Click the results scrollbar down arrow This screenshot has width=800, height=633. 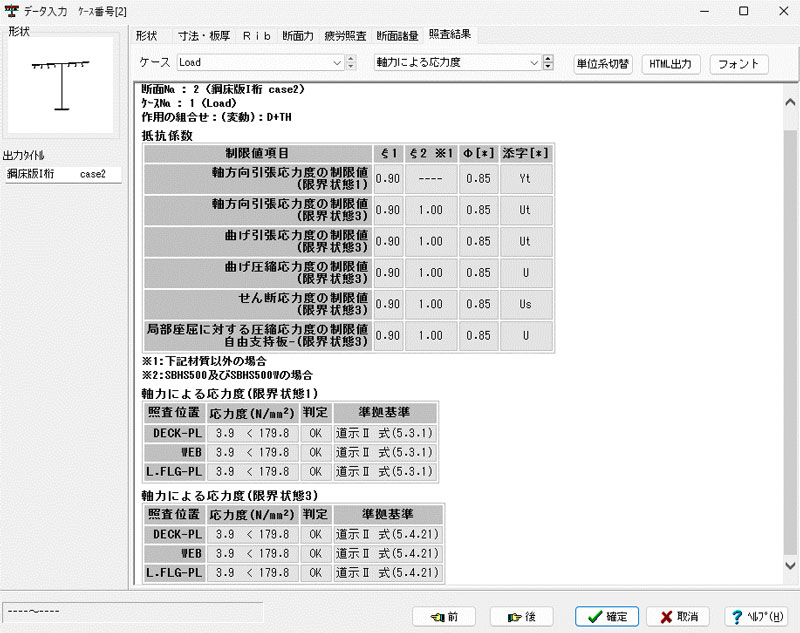(x=790, y=565)
